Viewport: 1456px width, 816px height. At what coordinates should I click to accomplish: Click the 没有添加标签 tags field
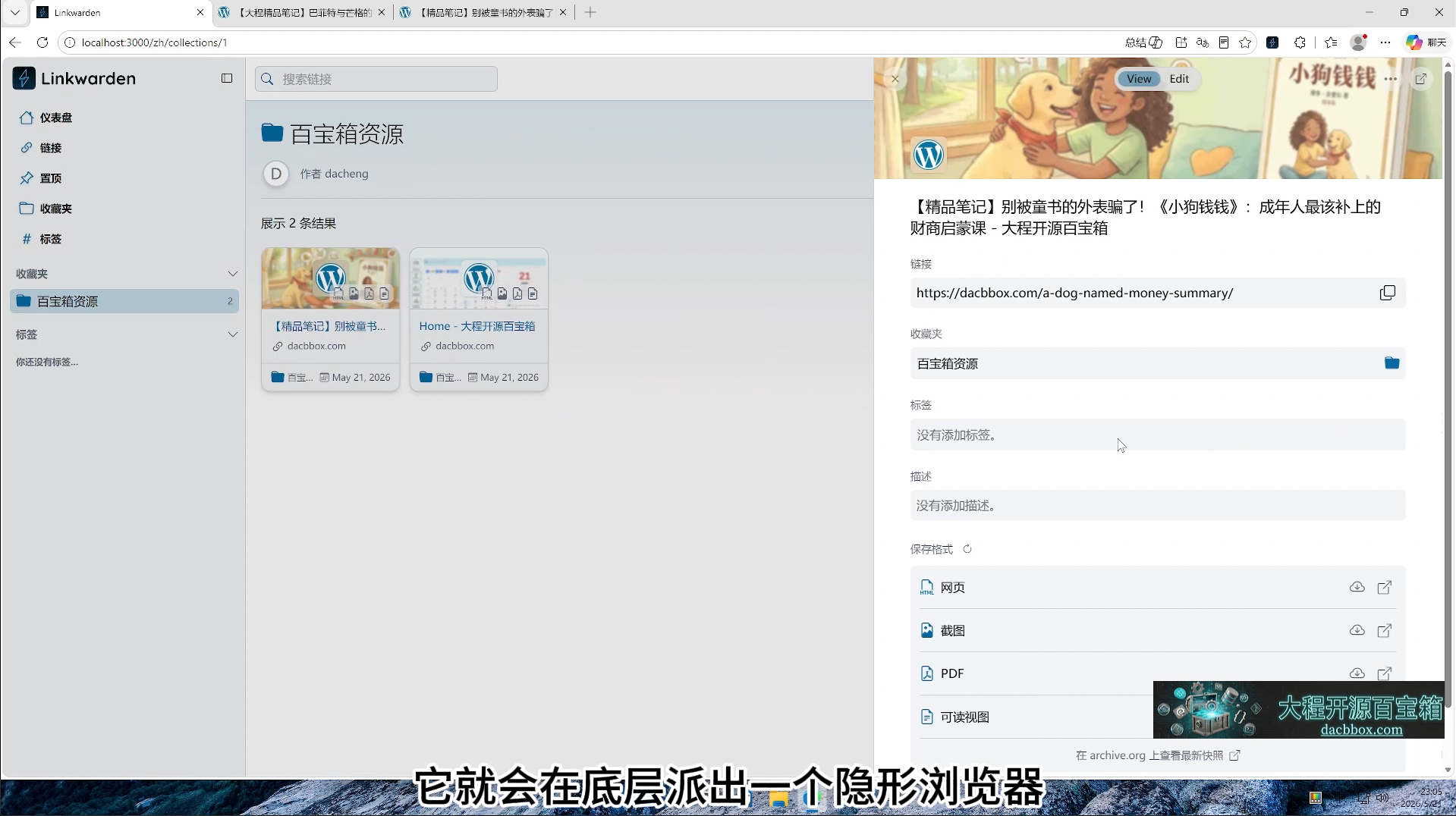(1158, 435)
